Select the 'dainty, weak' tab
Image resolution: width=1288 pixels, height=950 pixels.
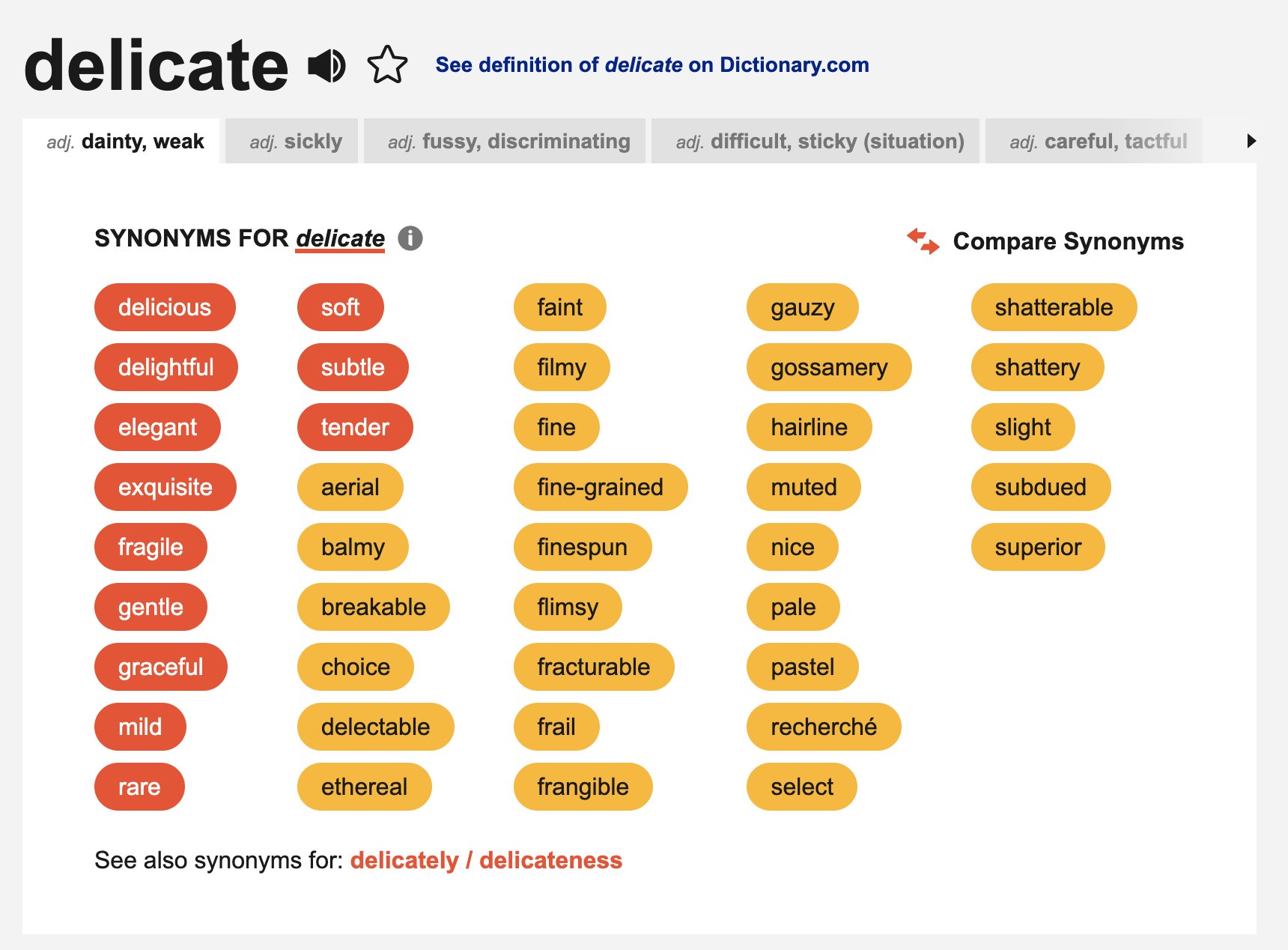[121, 141]
